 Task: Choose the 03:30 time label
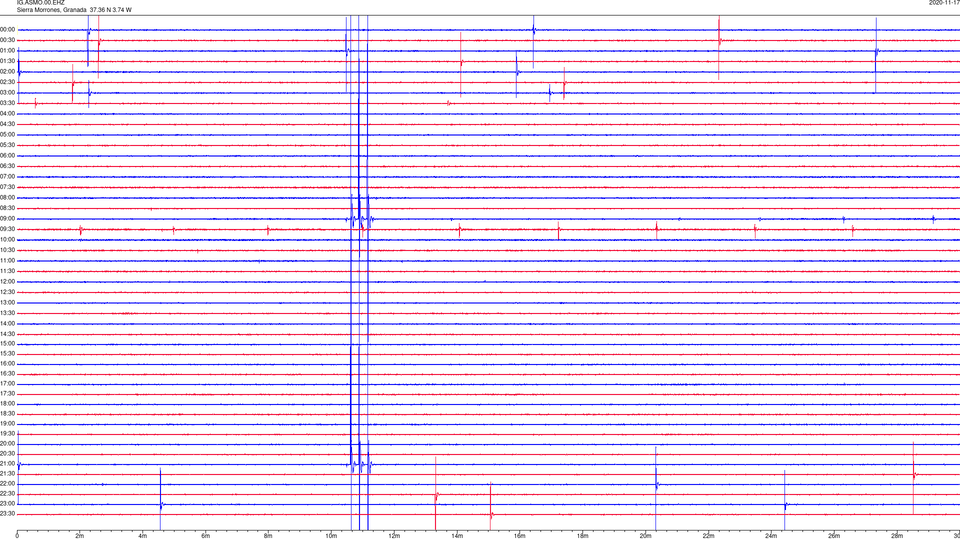[x=8, y=103]
